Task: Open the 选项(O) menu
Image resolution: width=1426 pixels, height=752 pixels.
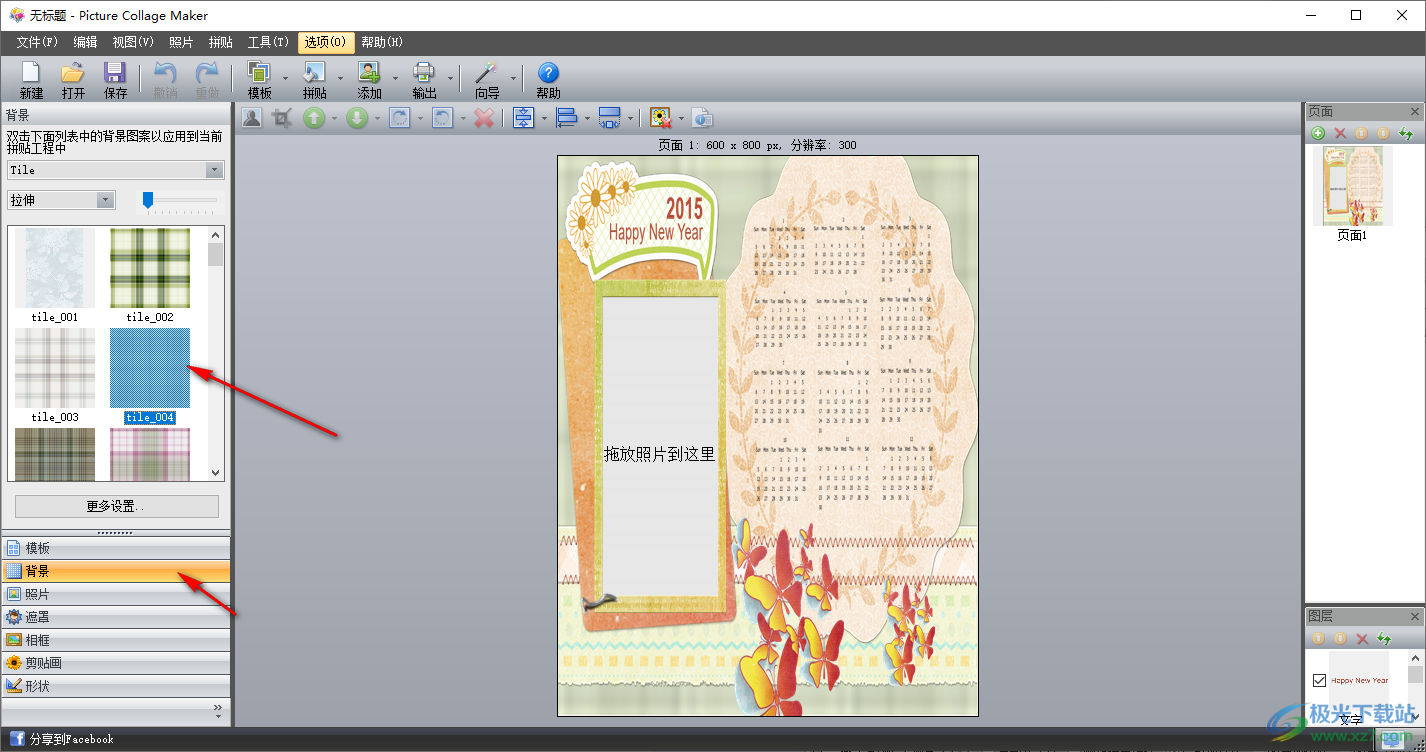Action: [x=326, y=42]
